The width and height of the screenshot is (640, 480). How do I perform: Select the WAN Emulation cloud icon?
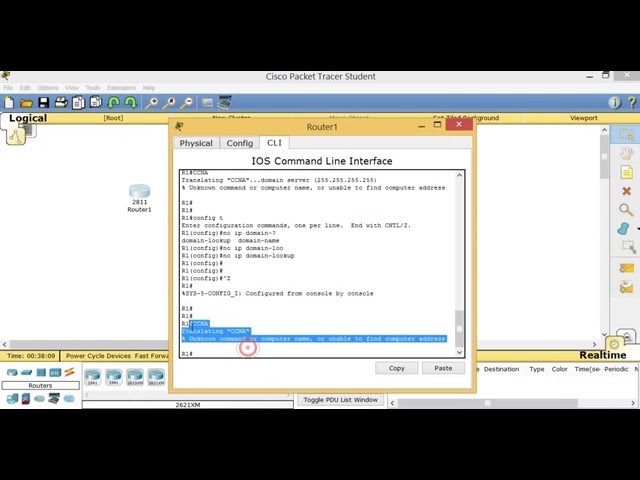pos(40,398)
